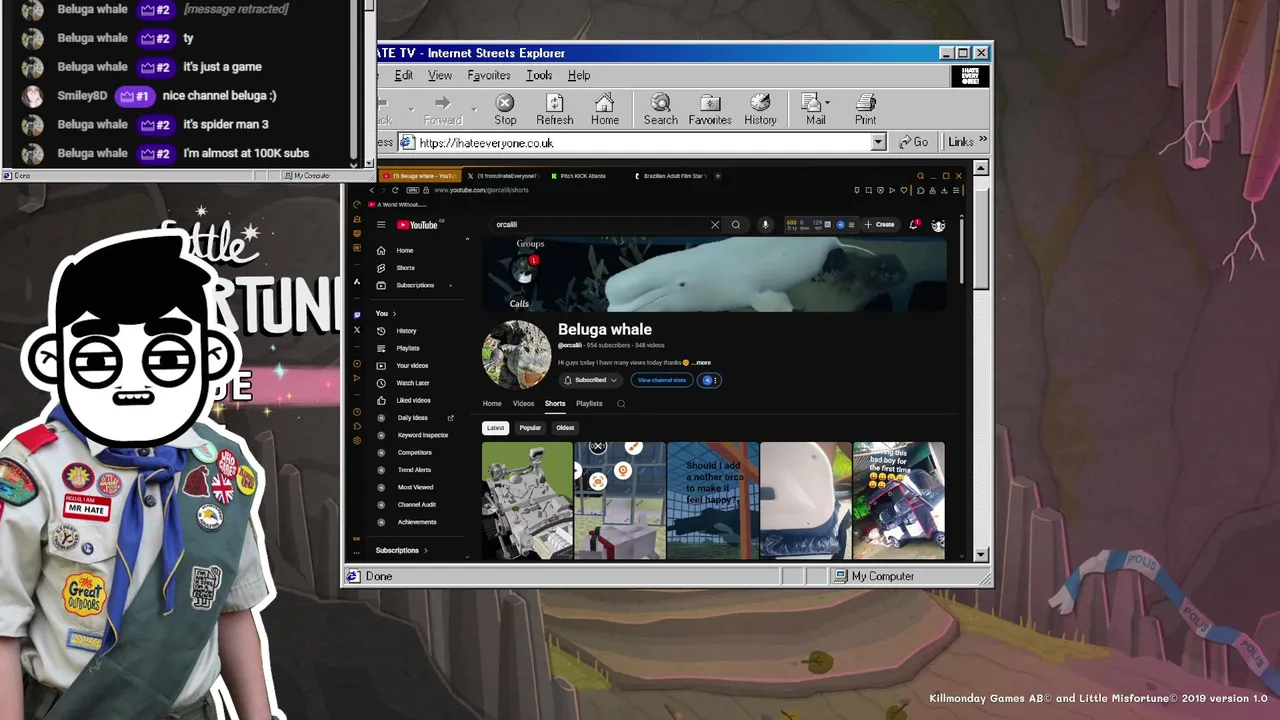The image size is (1280, 720).
Task: Open the Help menu
Action: 579,75
